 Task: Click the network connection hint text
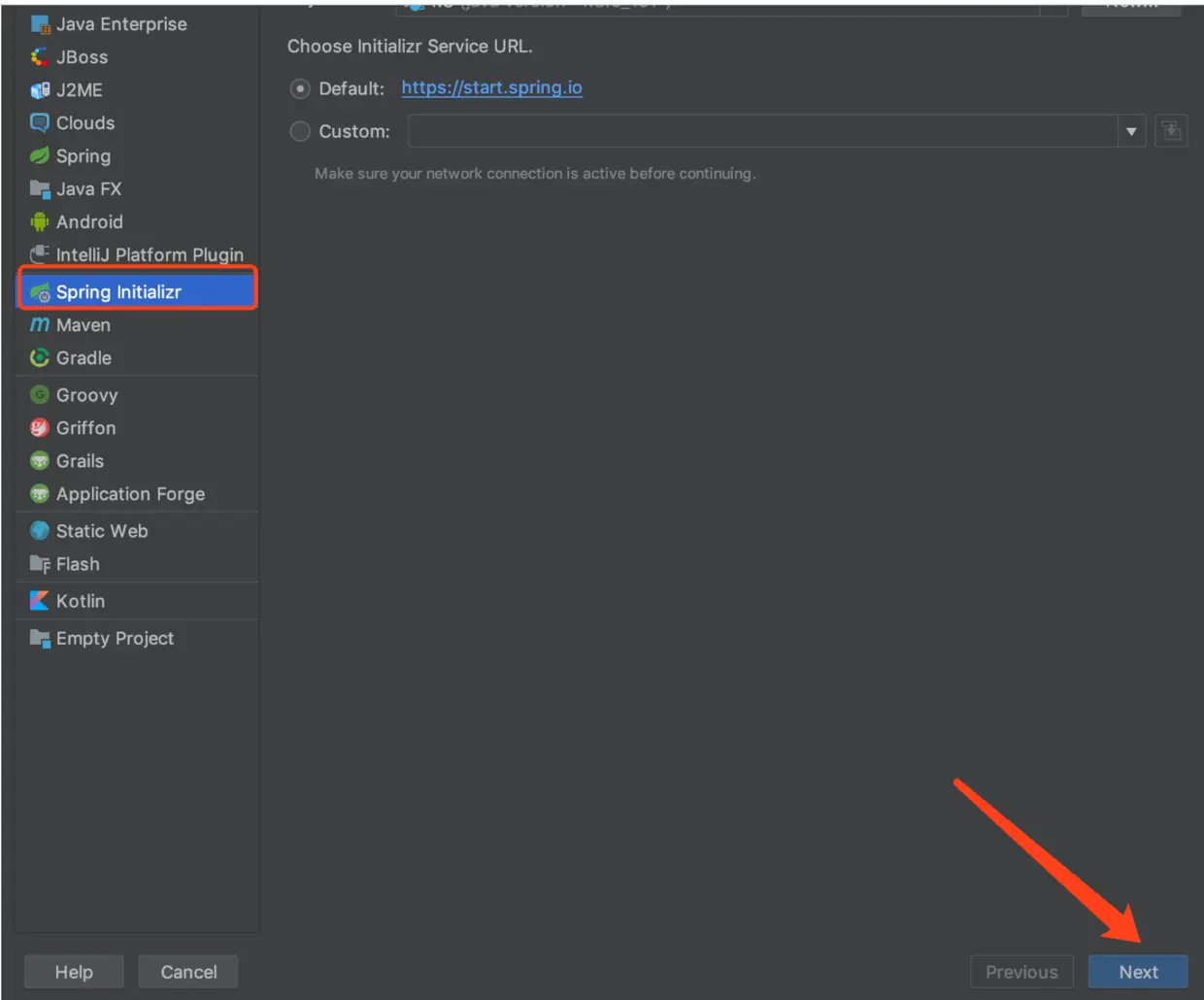[535, 174]
